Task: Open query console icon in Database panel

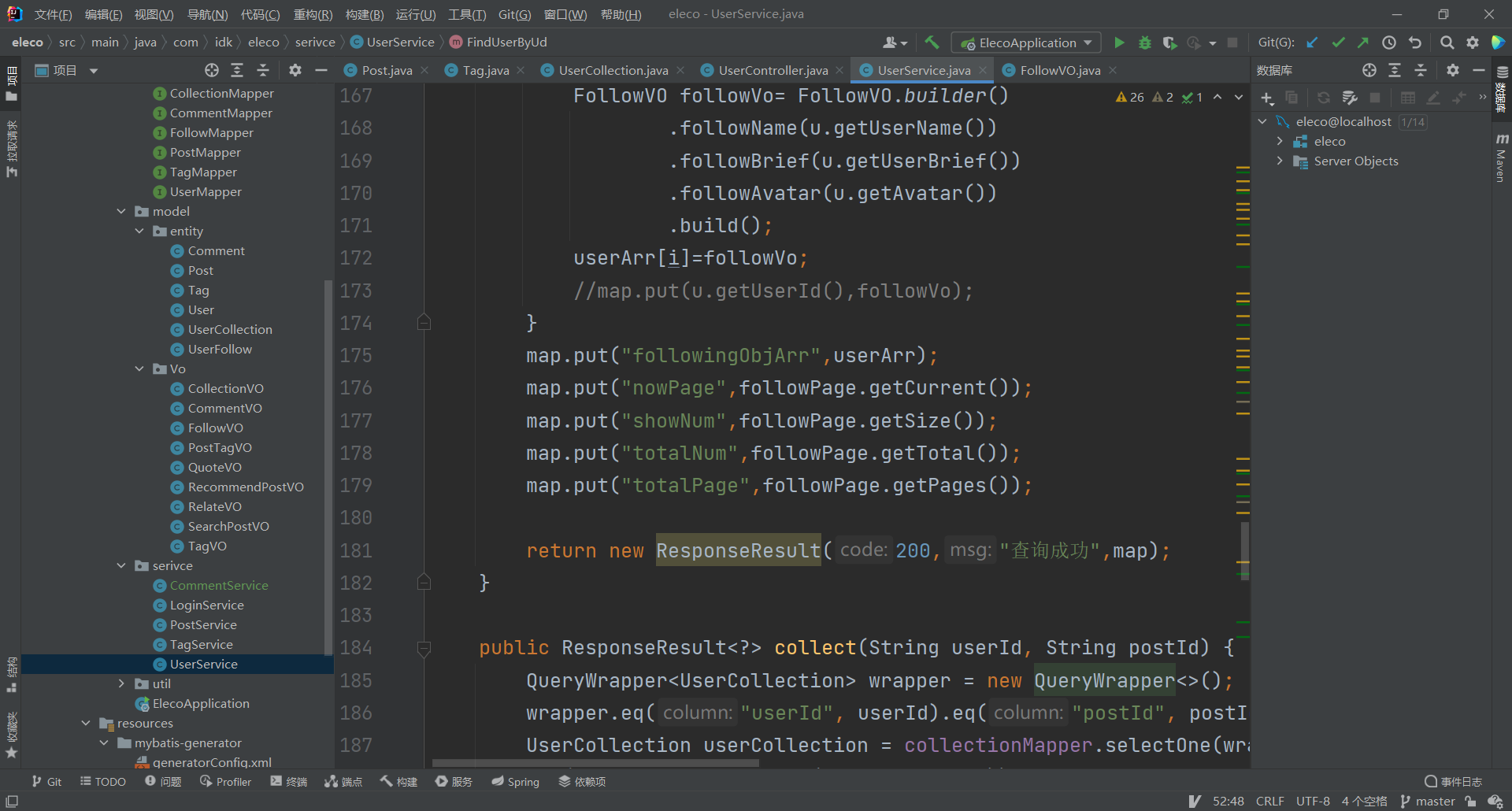Action: tap(1350, 98)
